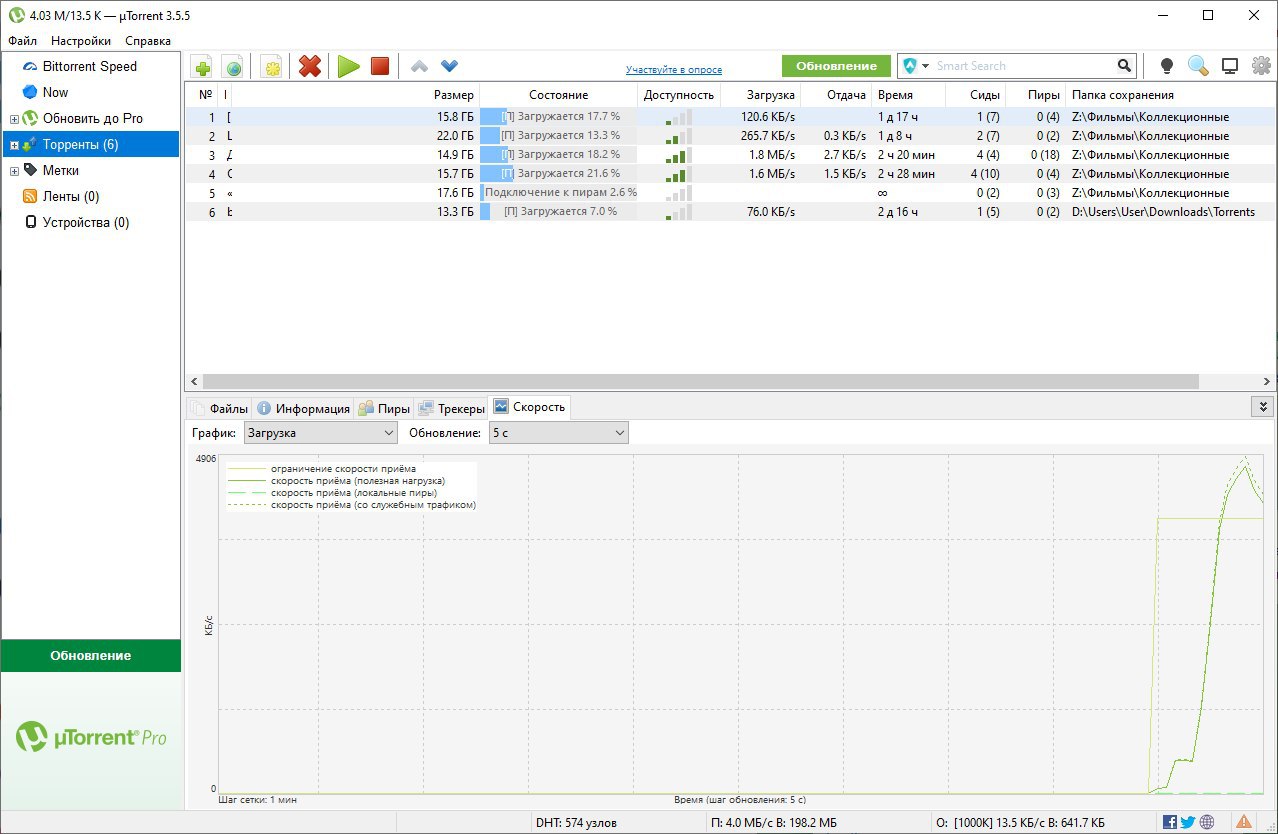This screenshot has width=1278, height=834.
Task: Select progress bar Загружается 17.7 %
Action: coord(559,117)
